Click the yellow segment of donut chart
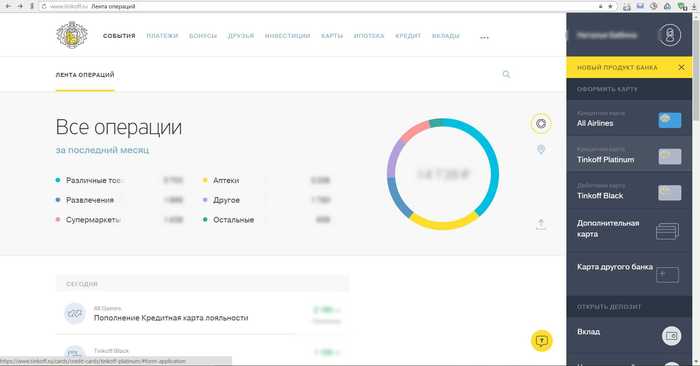Viewport: 700px width, 366px height. click(x=443, y=224)
